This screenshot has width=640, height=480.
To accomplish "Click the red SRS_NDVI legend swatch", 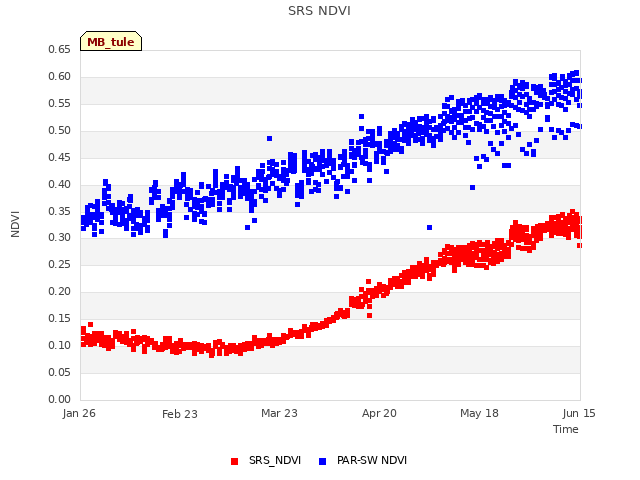I will [x=234, y=461].
